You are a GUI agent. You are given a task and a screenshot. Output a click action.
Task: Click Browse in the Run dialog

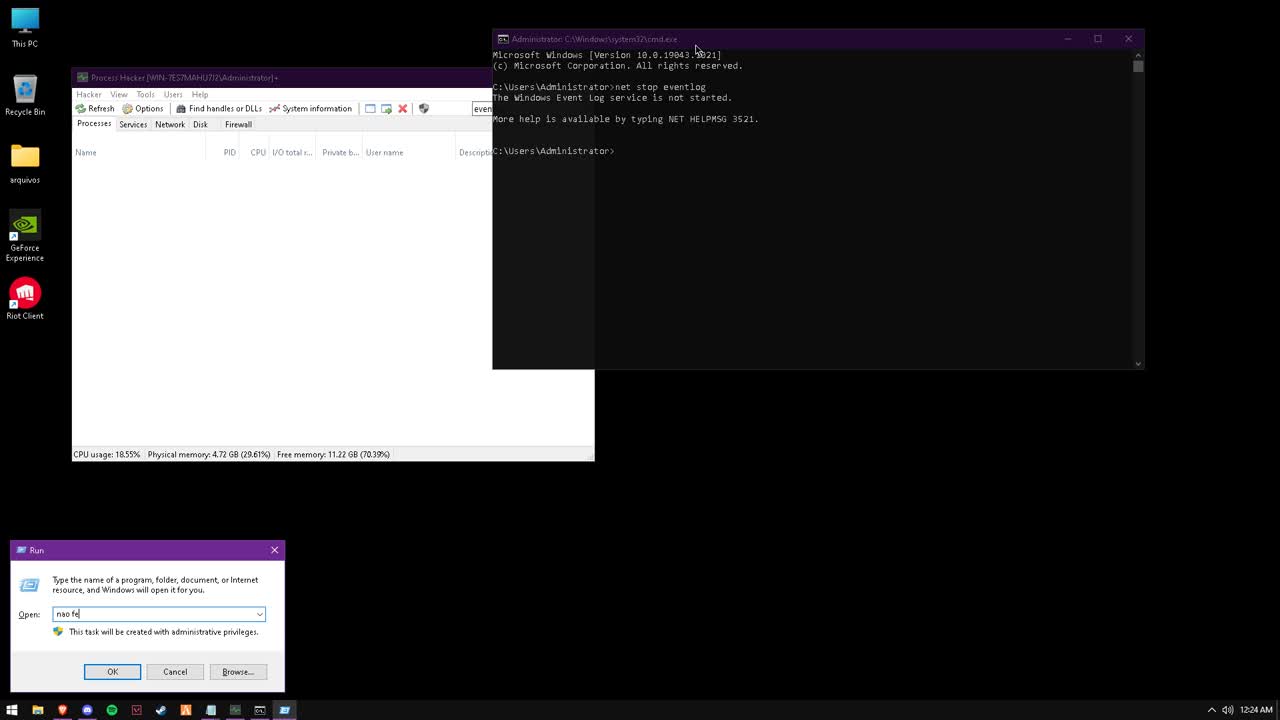click(x=237, y=671)
